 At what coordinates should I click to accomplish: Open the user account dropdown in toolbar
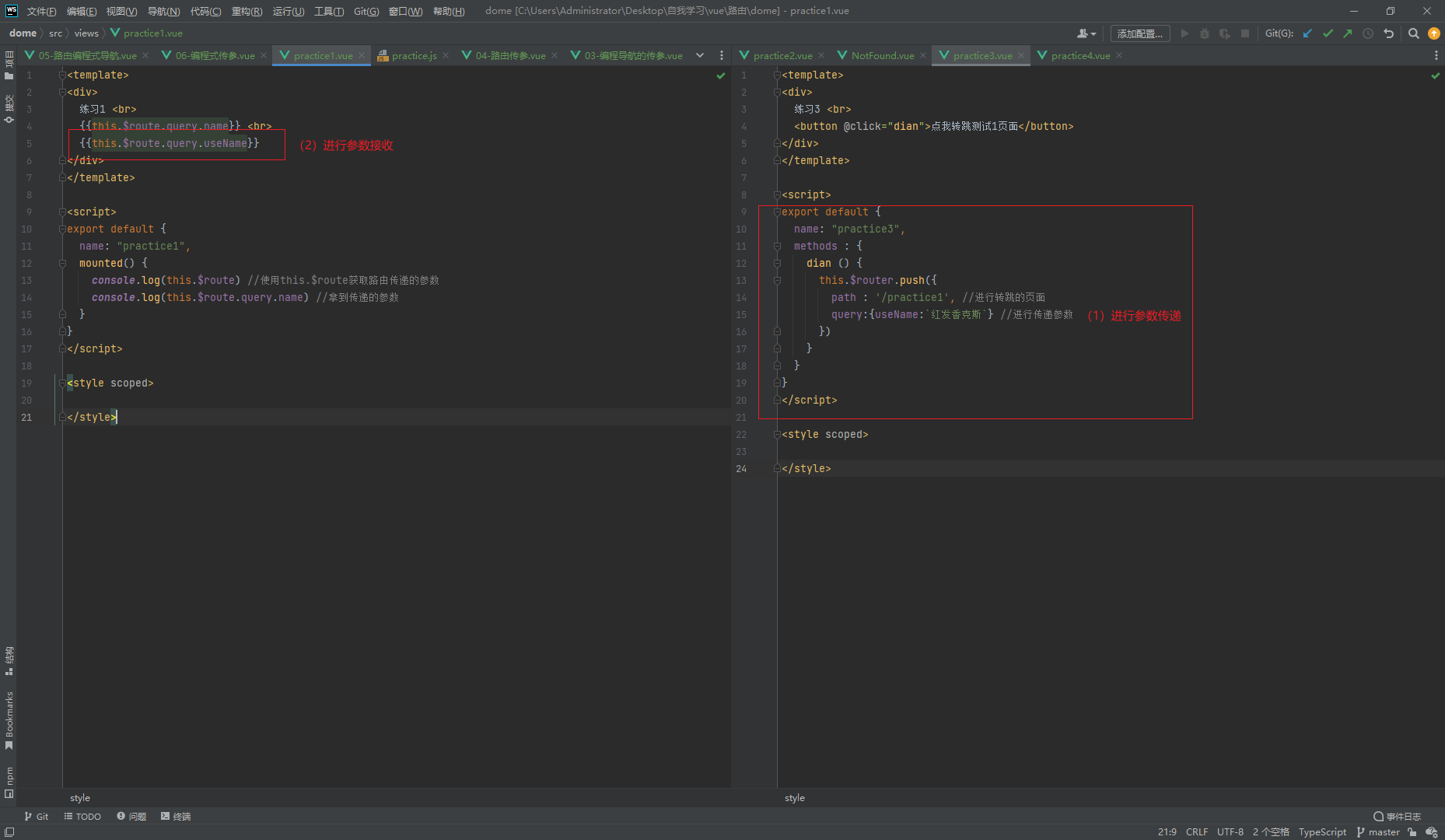point(1086,33)
